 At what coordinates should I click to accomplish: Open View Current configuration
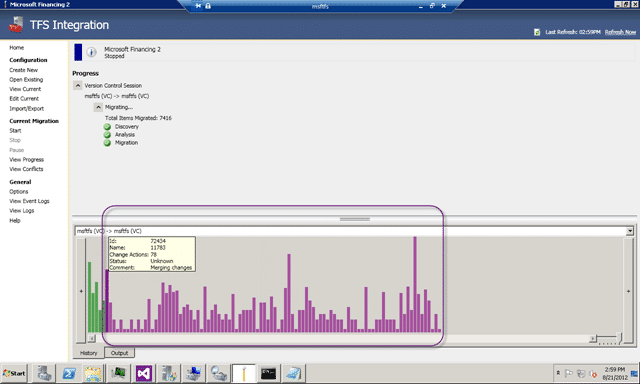point(25,89)
